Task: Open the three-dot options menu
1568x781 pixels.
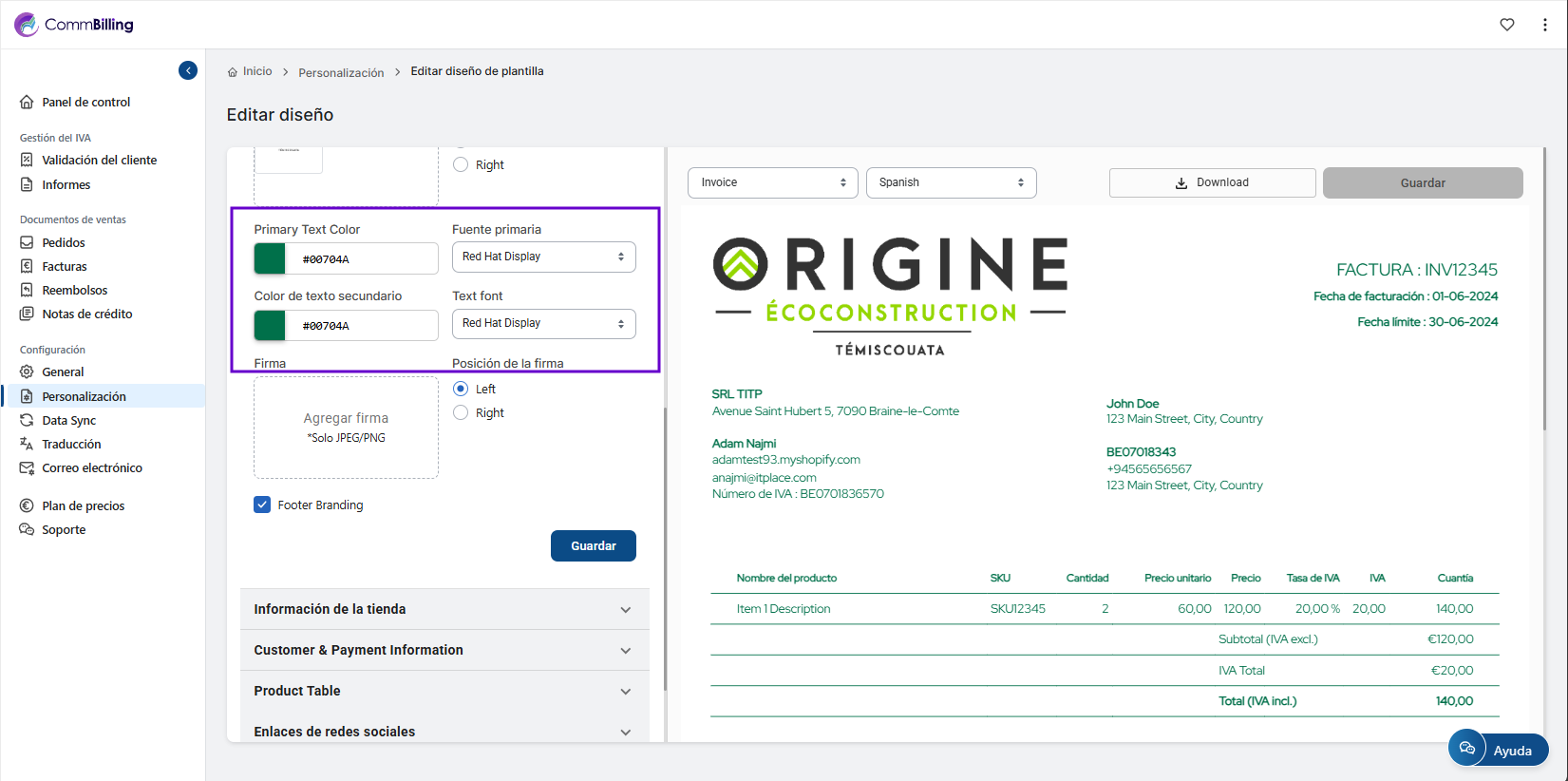Action: [1544, 25]
